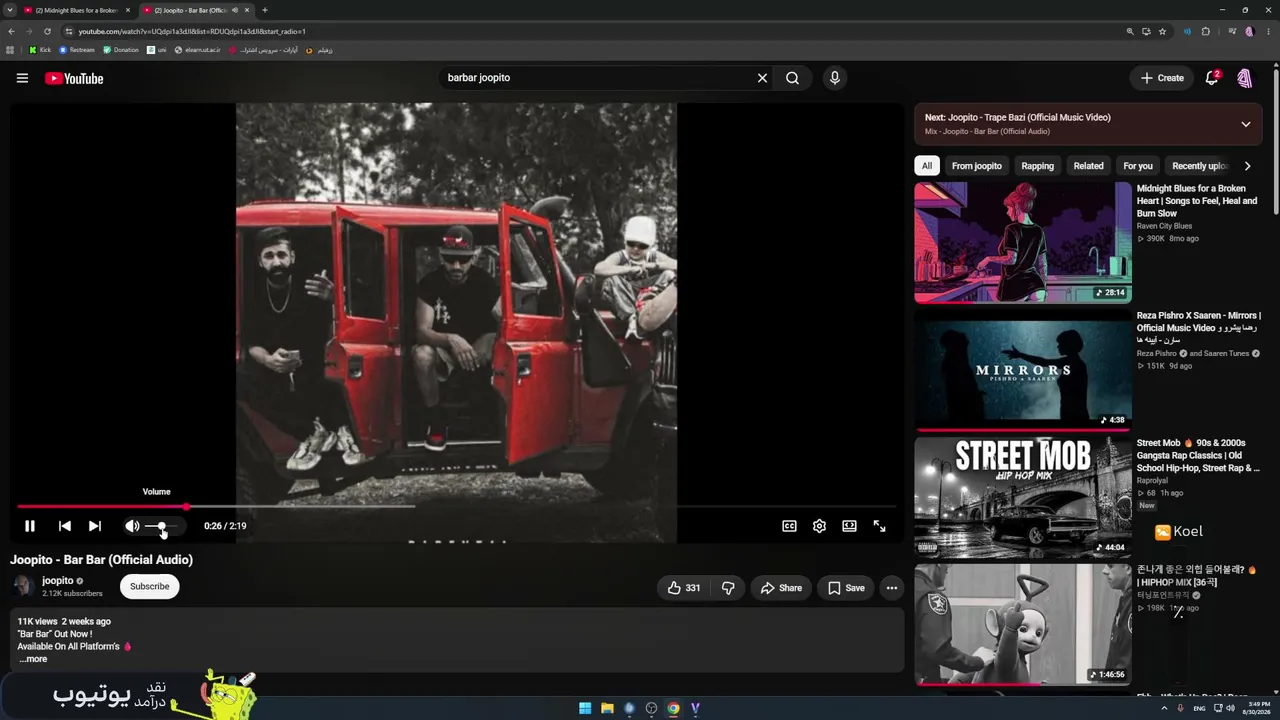This screenshot has width=1280, height=720.
Task: Open YouTube notifications bell
Action: (x=1212, y=78)
